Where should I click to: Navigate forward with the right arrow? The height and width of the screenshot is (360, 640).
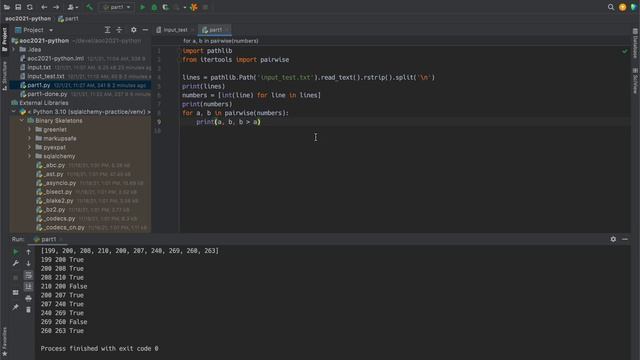point(56,7)
